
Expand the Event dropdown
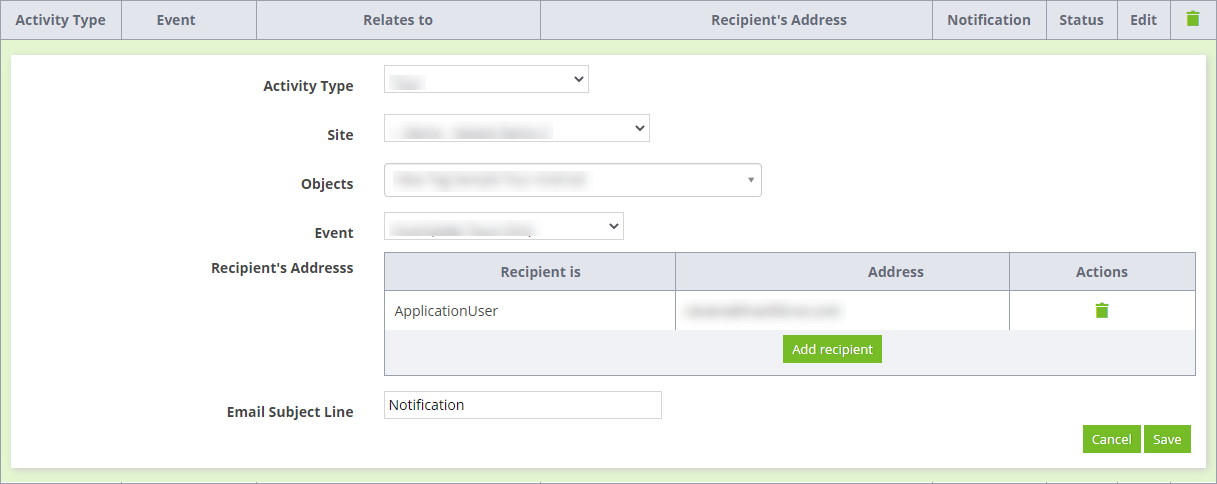tap(504, 226)
